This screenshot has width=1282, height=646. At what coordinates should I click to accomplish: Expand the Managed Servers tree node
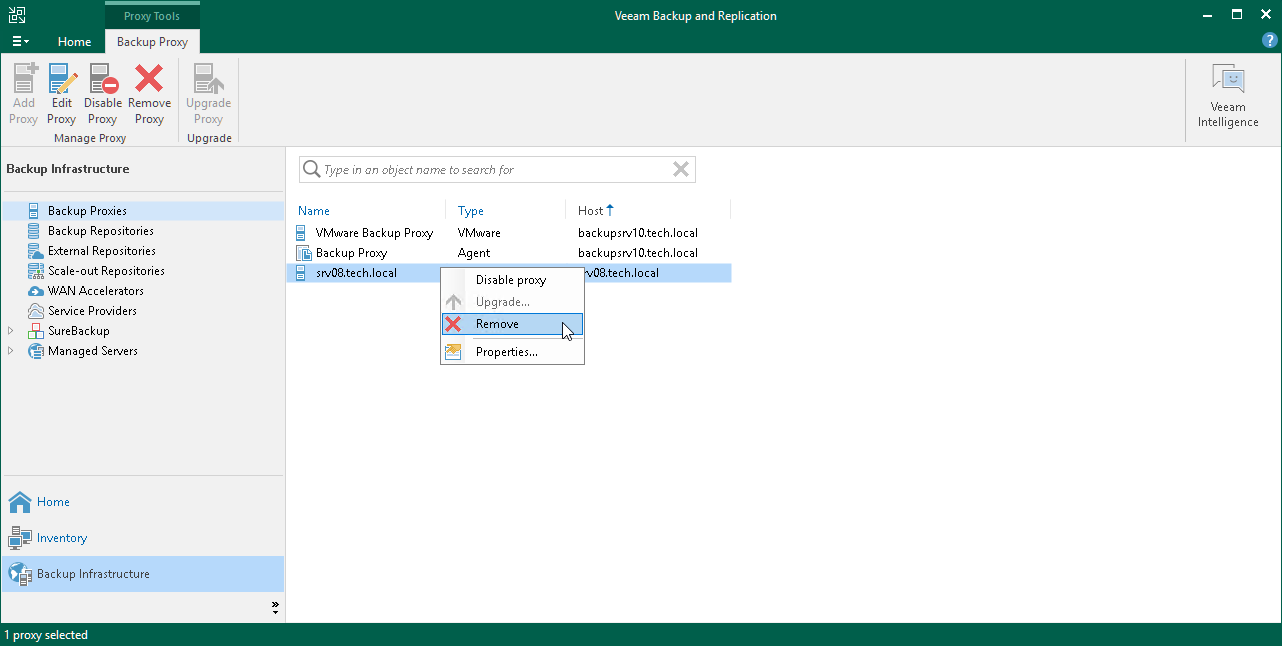(11, 351)
